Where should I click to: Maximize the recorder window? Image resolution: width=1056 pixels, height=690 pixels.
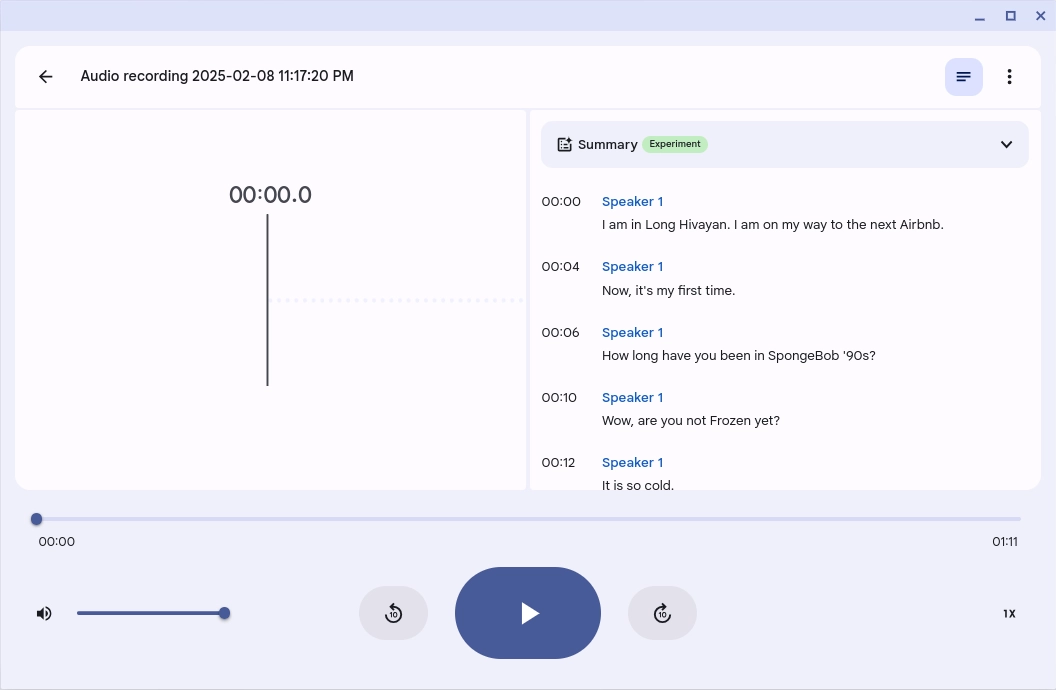click(x=1010, y=16)
